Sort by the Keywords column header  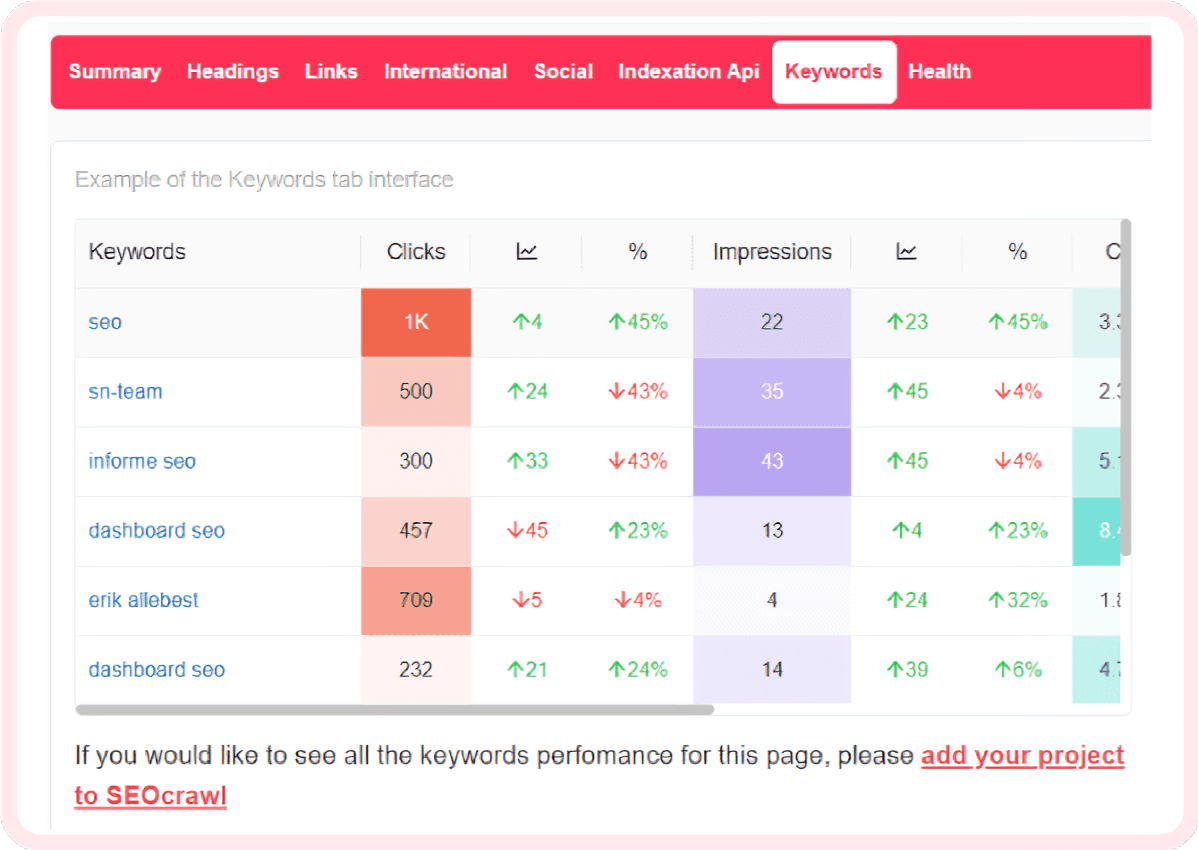(137, 252)
